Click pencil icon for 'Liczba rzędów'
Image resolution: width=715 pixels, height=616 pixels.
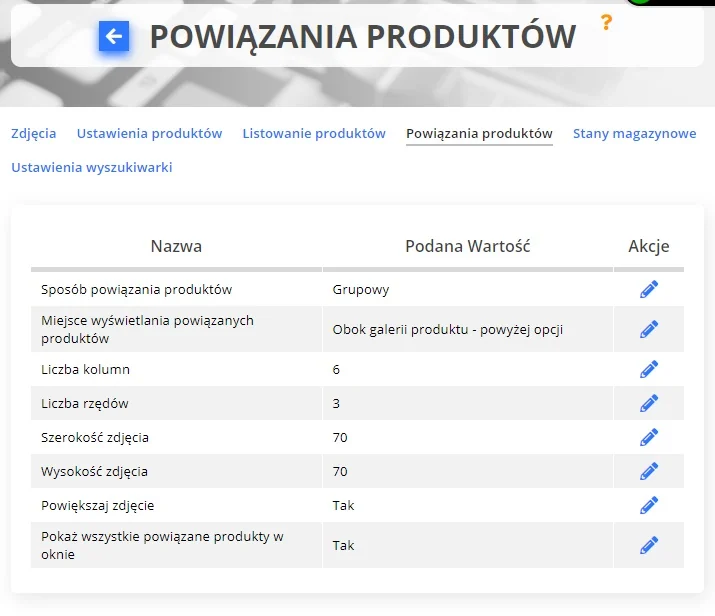[x=649, y=403]
